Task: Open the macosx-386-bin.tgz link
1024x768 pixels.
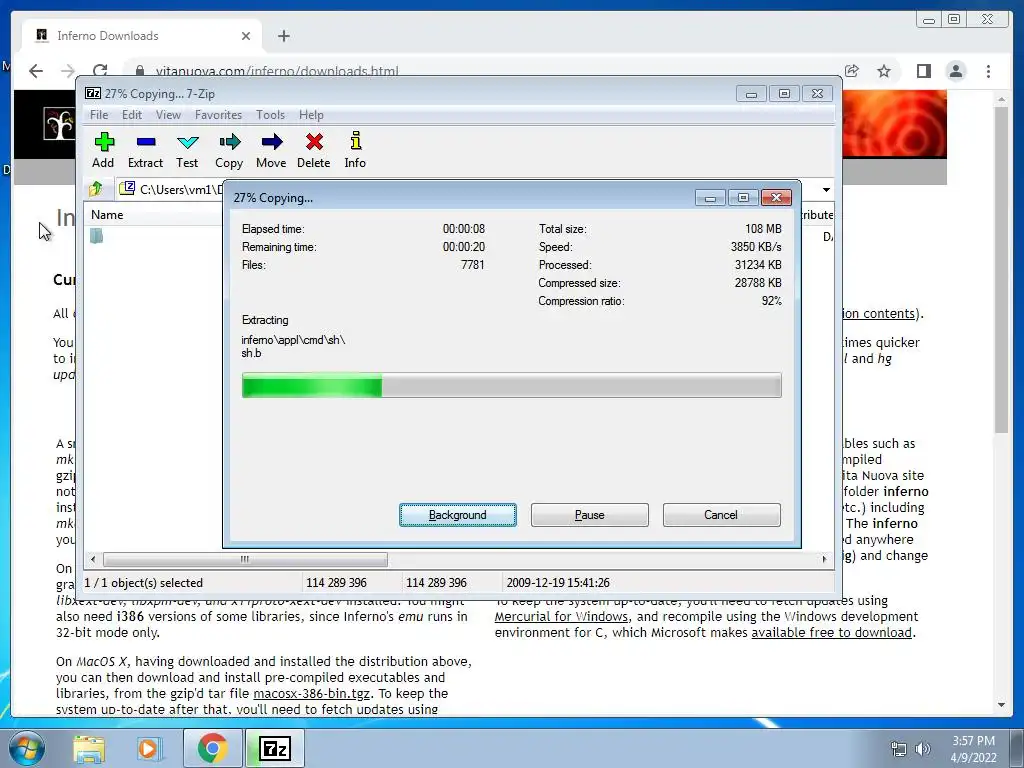Action: [311, 694]
